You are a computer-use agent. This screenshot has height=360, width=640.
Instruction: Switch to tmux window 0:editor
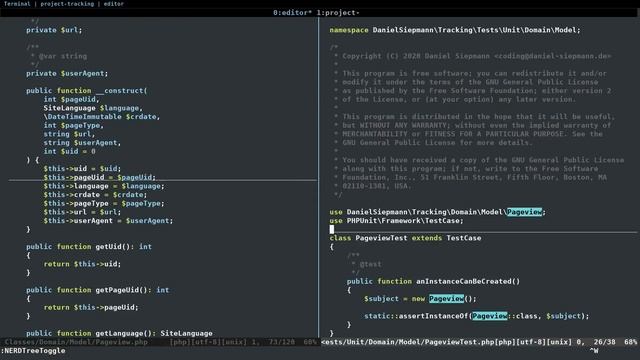point(292,13)
